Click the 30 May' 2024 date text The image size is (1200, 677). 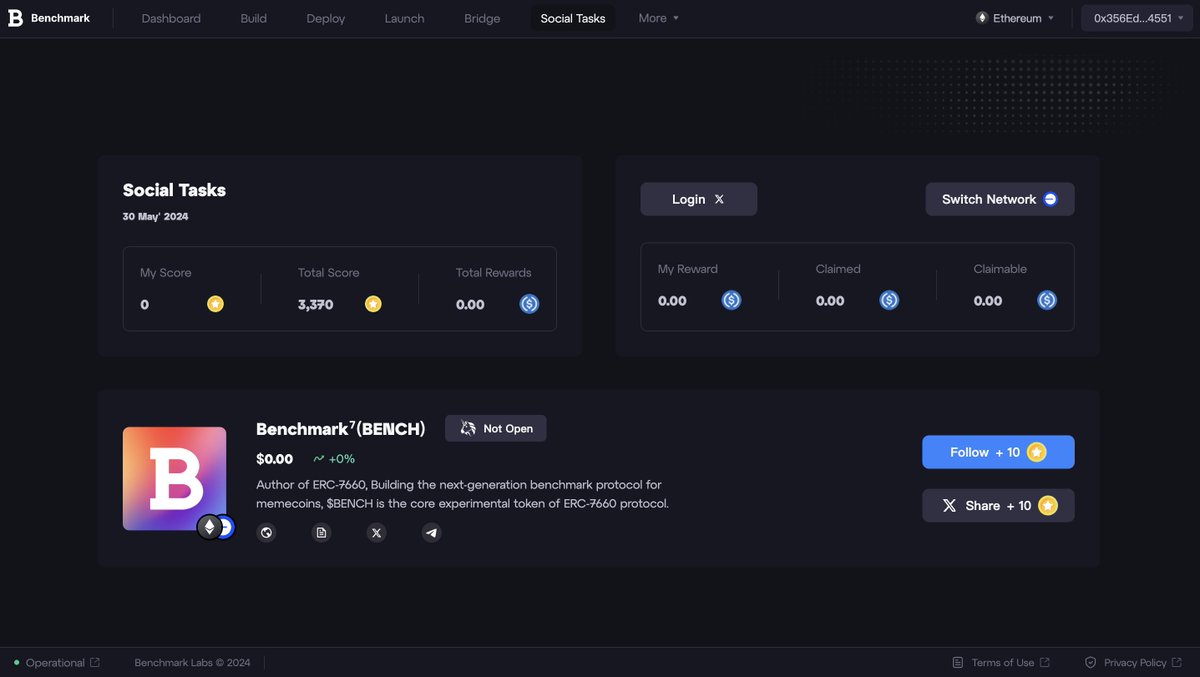155,216
